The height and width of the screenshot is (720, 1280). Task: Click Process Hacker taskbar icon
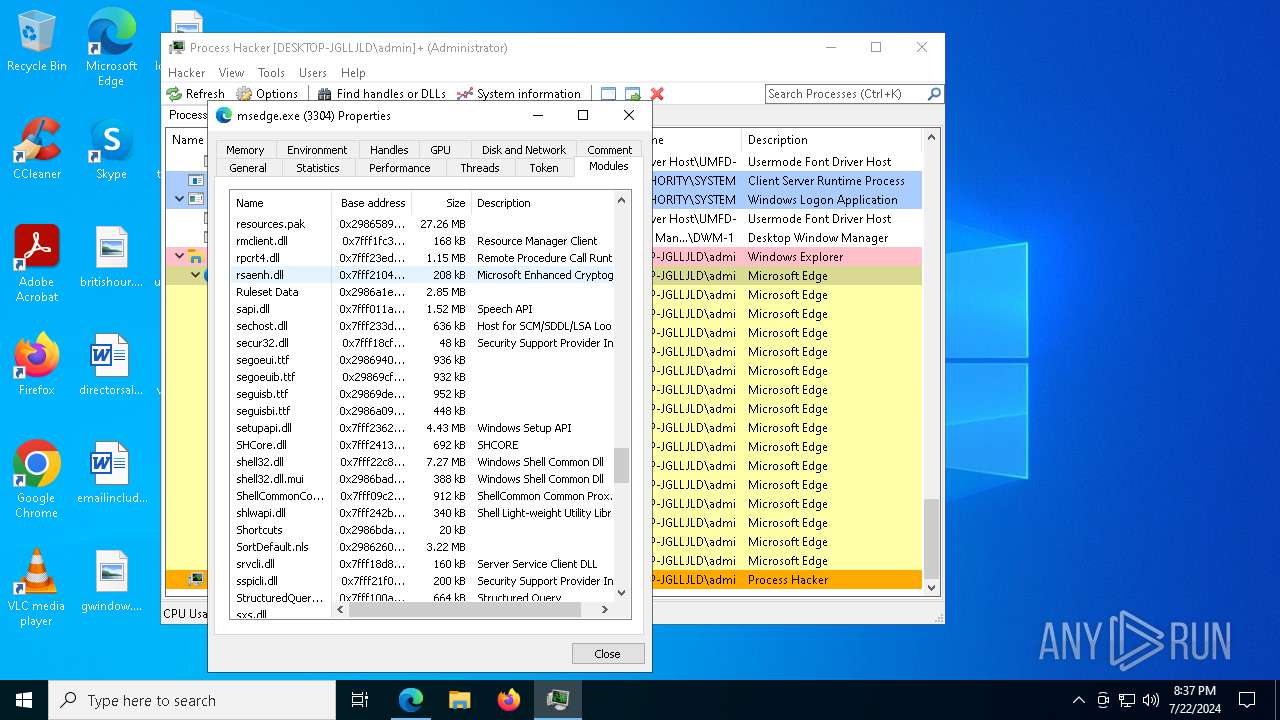tap(558, 700)
